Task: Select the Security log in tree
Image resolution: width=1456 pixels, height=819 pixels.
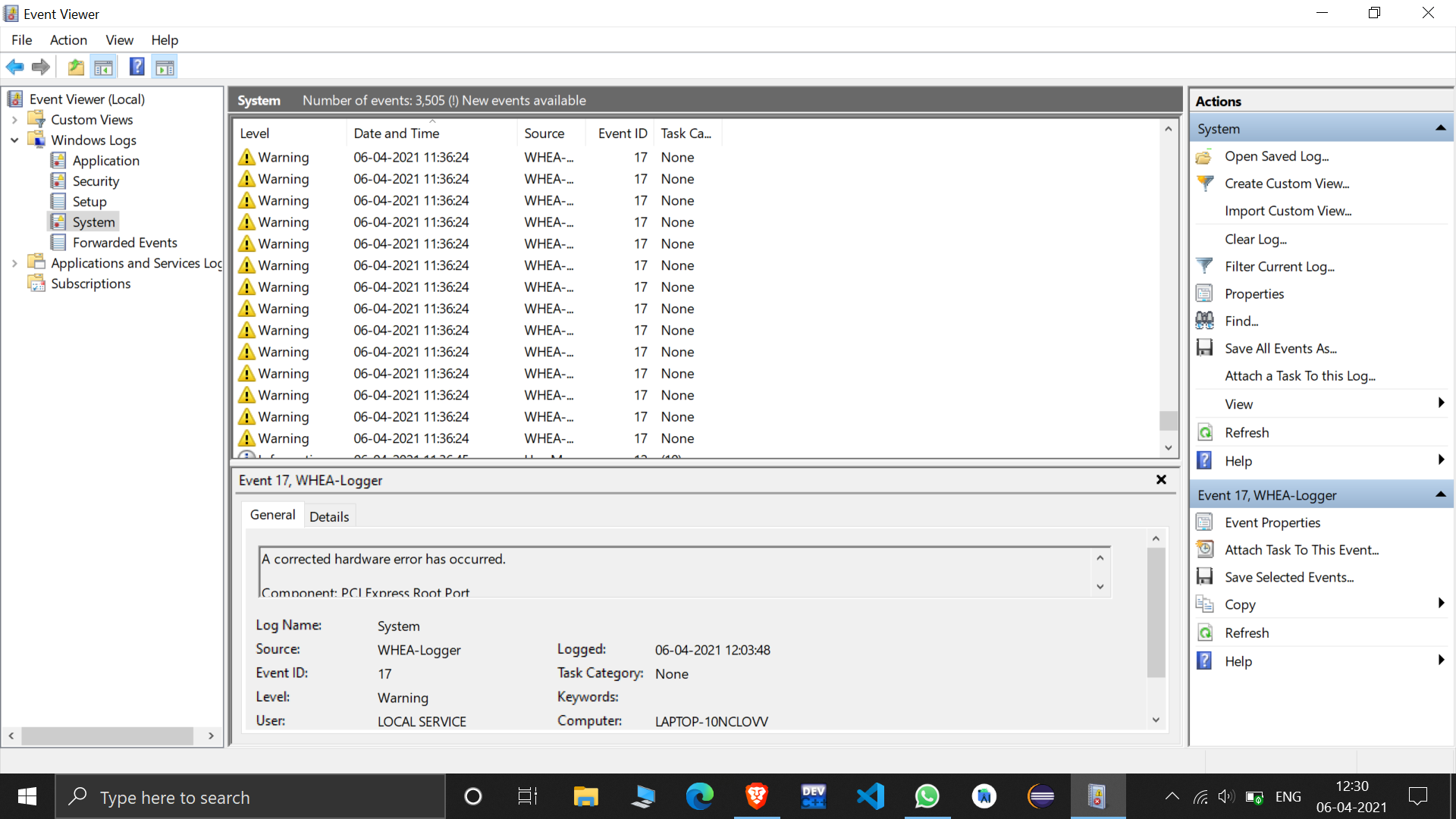Action: click(96, 181)
